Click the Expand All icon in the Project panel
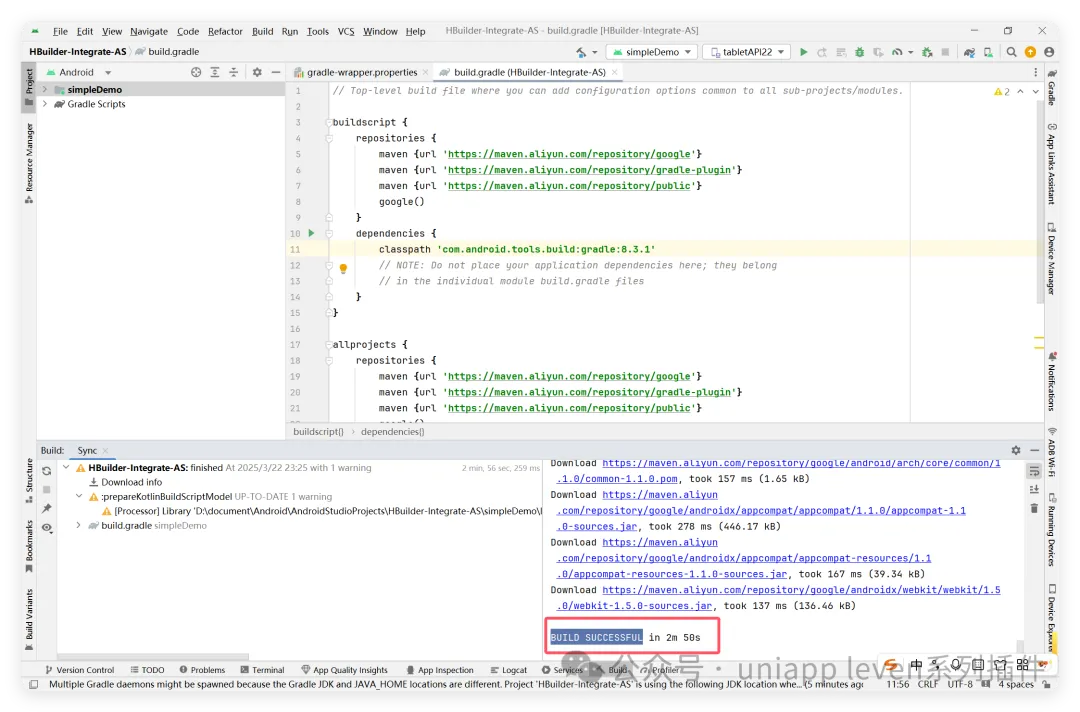The height and width of the screenshot is (712, 1080). tap(215, 72)
